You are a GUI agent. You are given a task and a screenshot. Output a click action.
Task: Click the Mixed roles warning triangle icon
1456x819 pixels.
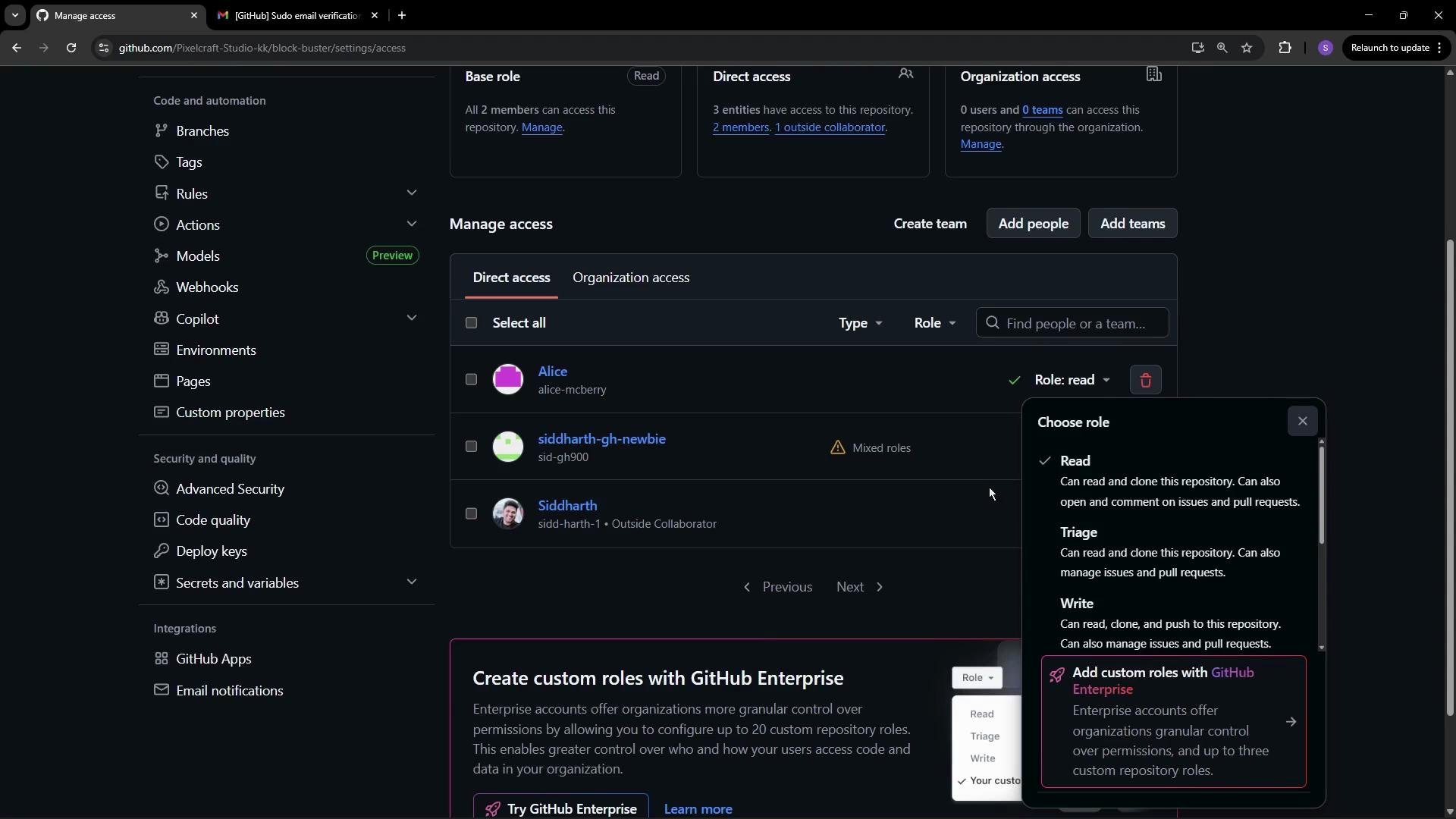click(x=837, y=447)
